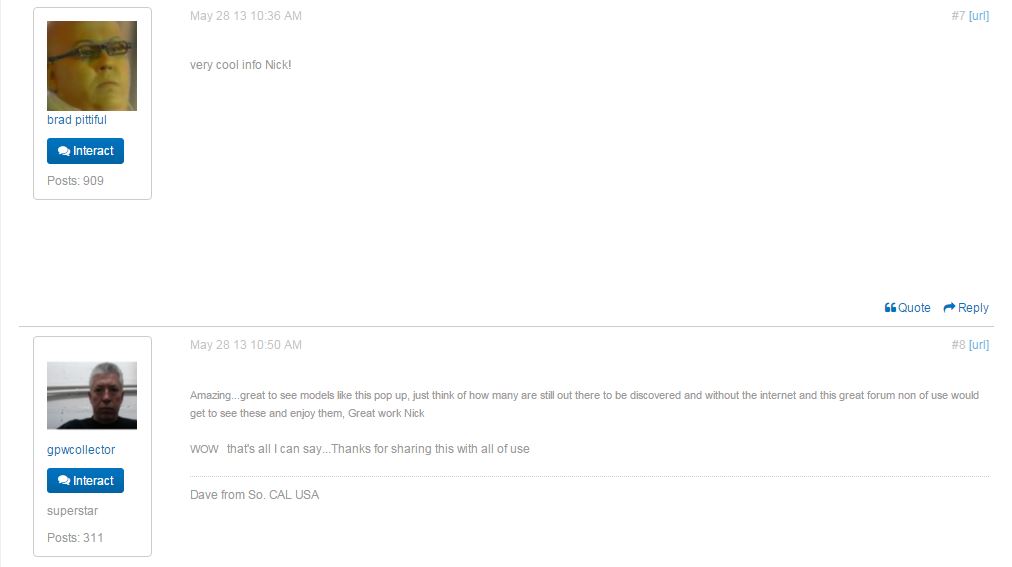Click the Quote text link on post #7
Viewport: 1012px width, 567px height.
[x=914, y=308]
